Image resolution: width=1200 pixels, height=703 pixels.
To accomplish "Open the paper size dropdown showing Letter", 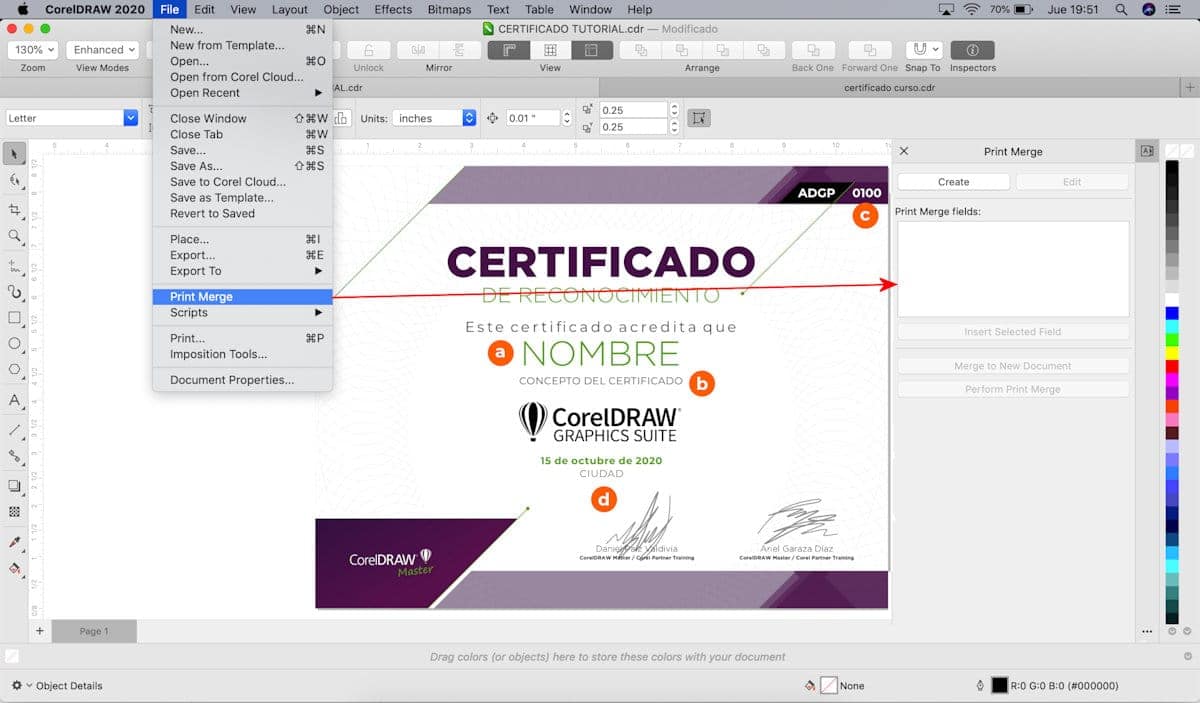I will click(70, 117).
